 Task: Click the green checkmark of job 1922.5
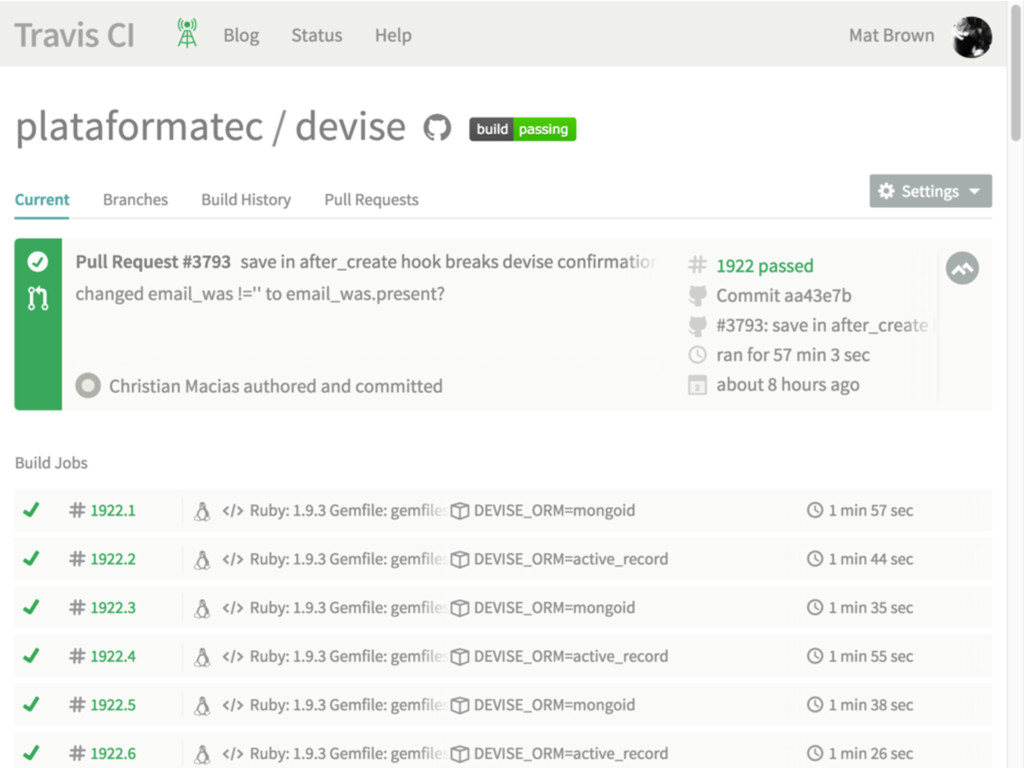pos(31,704)
